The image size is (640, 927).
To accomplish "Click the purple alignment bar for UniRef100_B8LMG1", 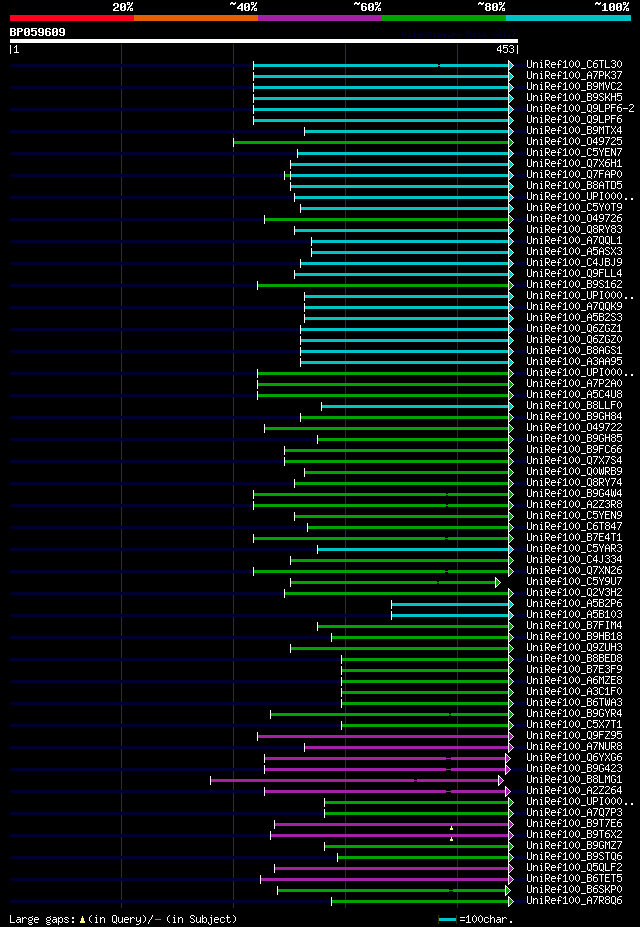I will 356,780.
